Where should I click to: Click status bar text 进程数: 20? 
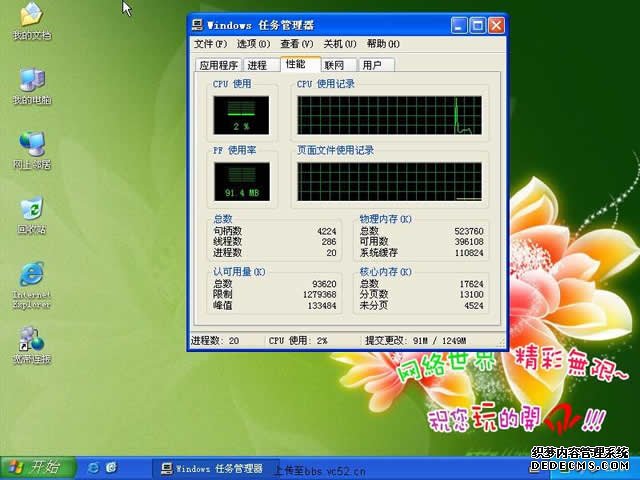pyautogui.click(x=215, y=341)
